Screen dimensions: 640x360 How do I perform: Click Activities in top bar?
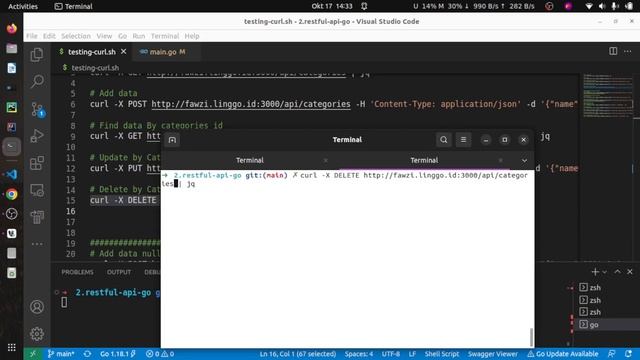coord(23,6)
